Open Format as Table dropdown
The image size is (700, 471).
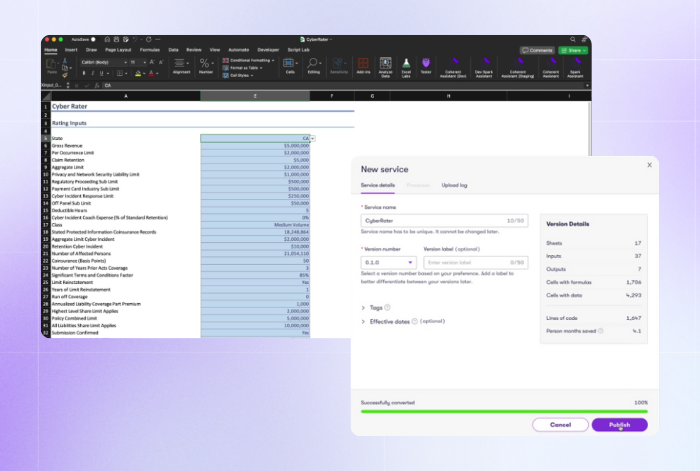[243, 68]
